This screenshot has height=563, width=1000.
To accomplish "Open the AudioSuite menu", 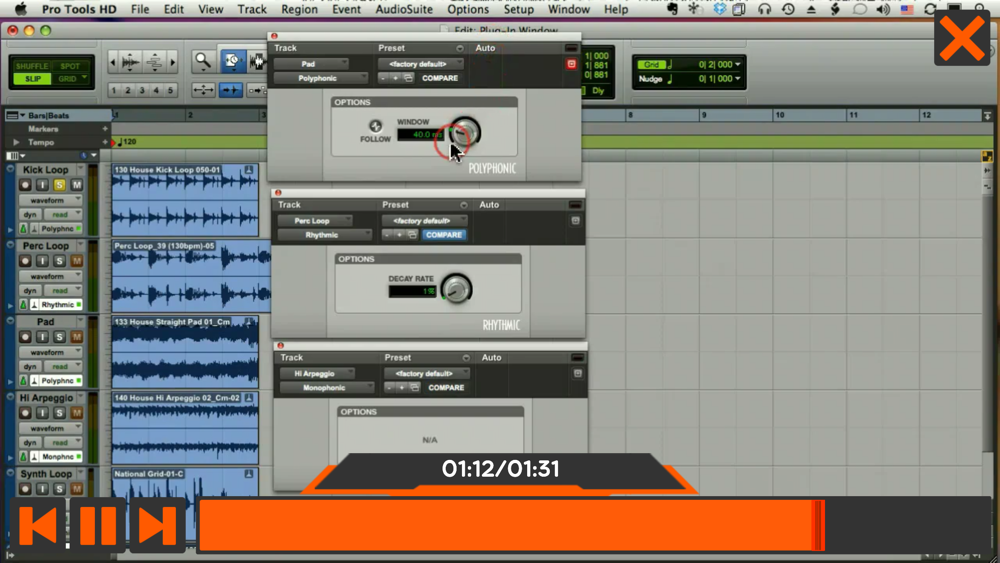I will [404, 10].
